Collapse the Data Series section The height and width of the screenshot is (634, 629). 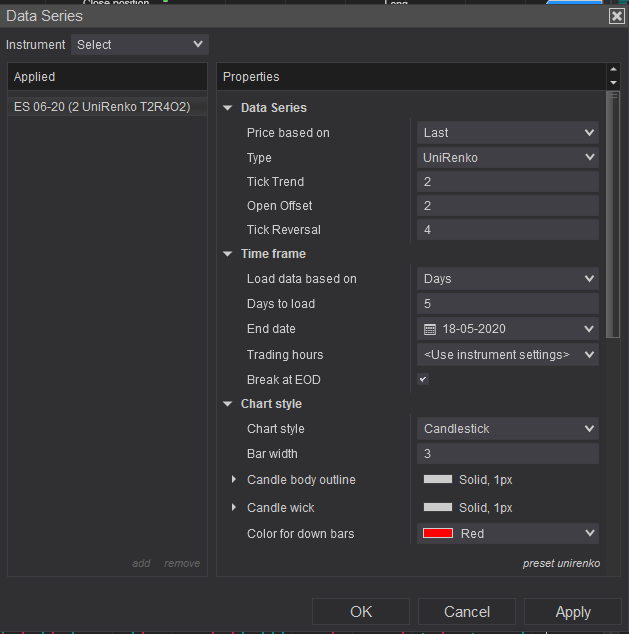click(x=228, y=108)
